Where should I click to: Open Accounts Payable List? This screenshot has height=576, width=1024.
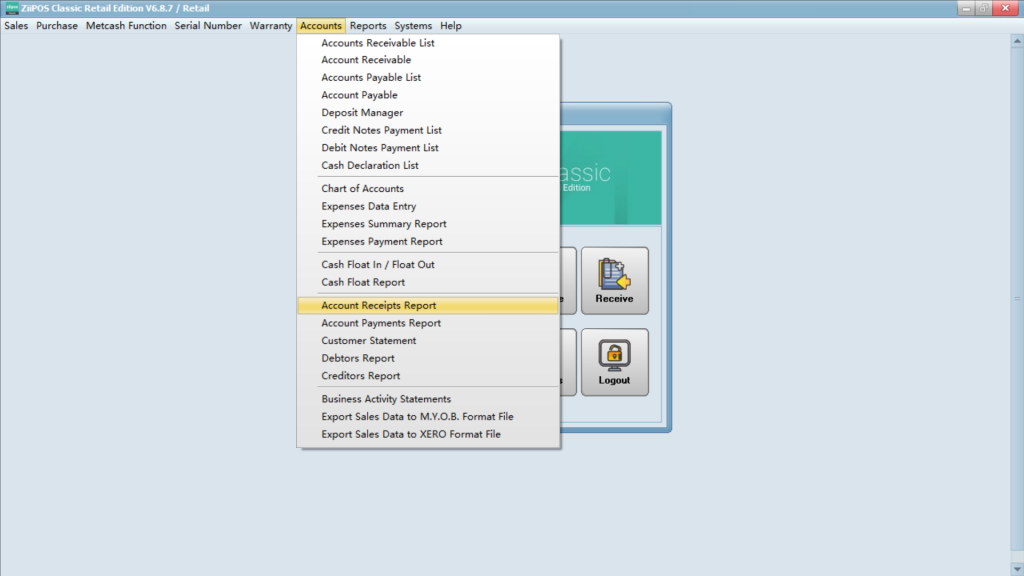tap(428, 77)
